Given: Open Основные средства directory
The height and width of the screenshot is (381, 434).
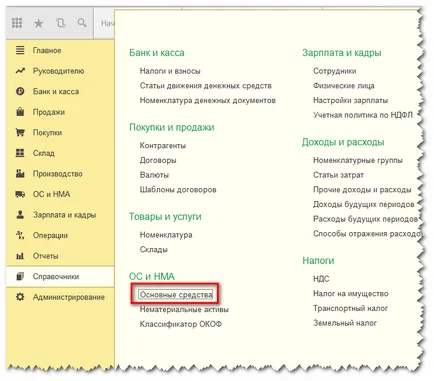Looking at the screenshot, I should (176, 295).
